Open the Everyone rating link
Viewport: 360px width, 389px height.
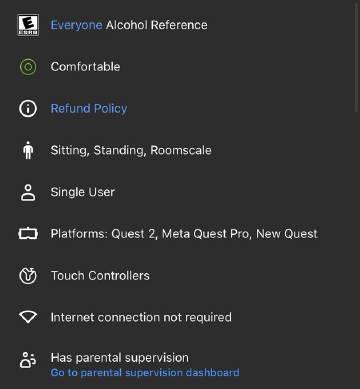click(76, 25)
